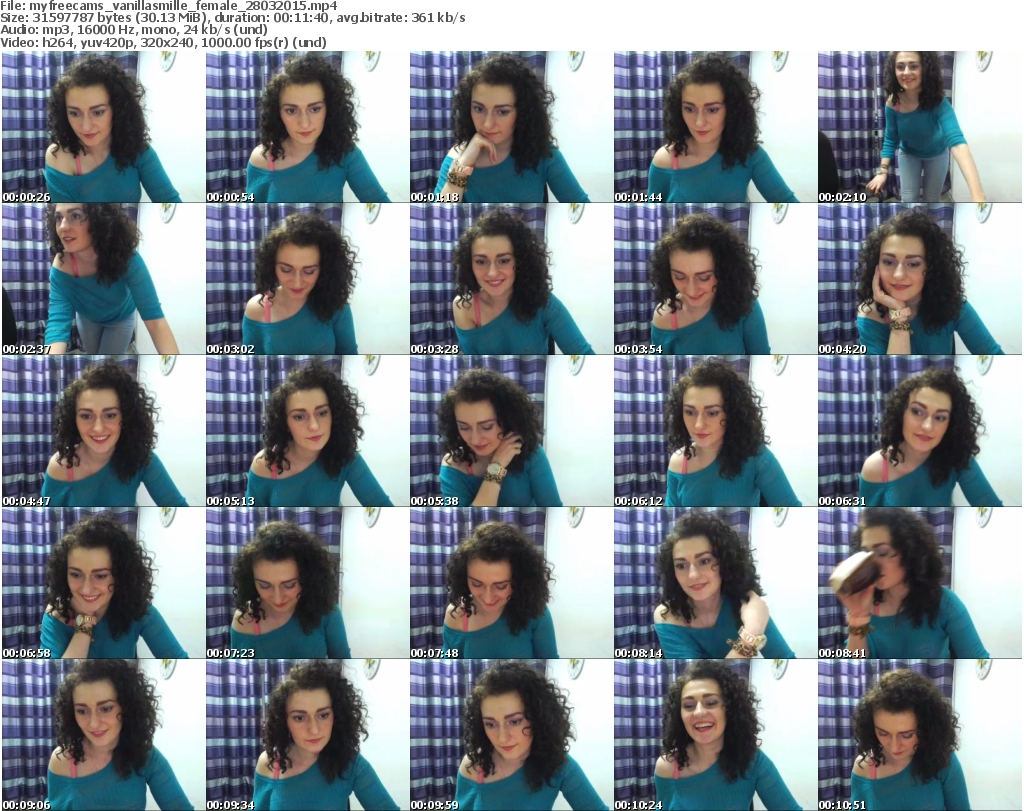The width and height of the screenshot is (1024, 811).
Task: Open the frame marked 00:01:18
Action: click(511, 127)
